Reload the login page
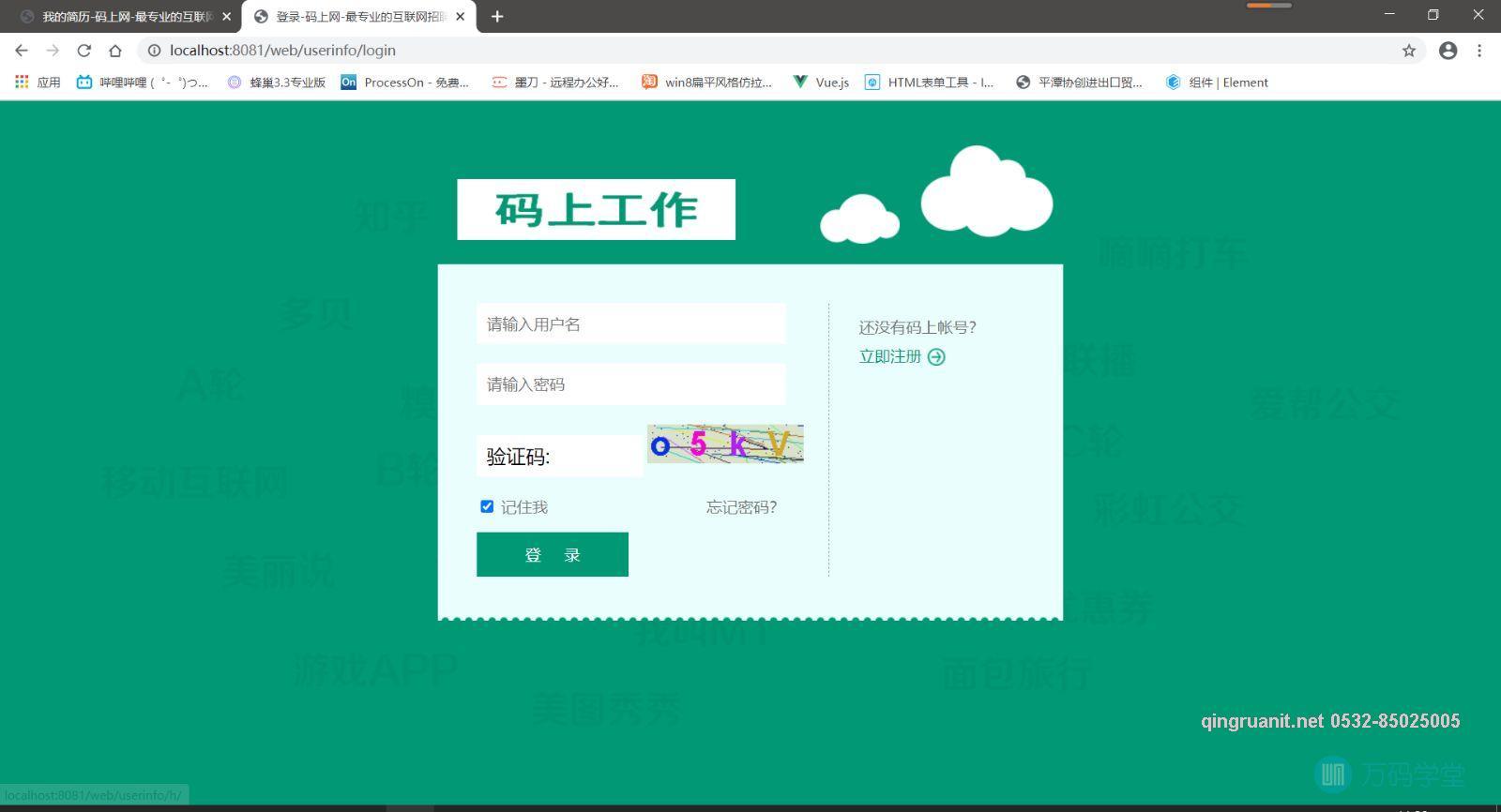The width and height of the screenshot is (1501, 812). [x=83, y=51]
